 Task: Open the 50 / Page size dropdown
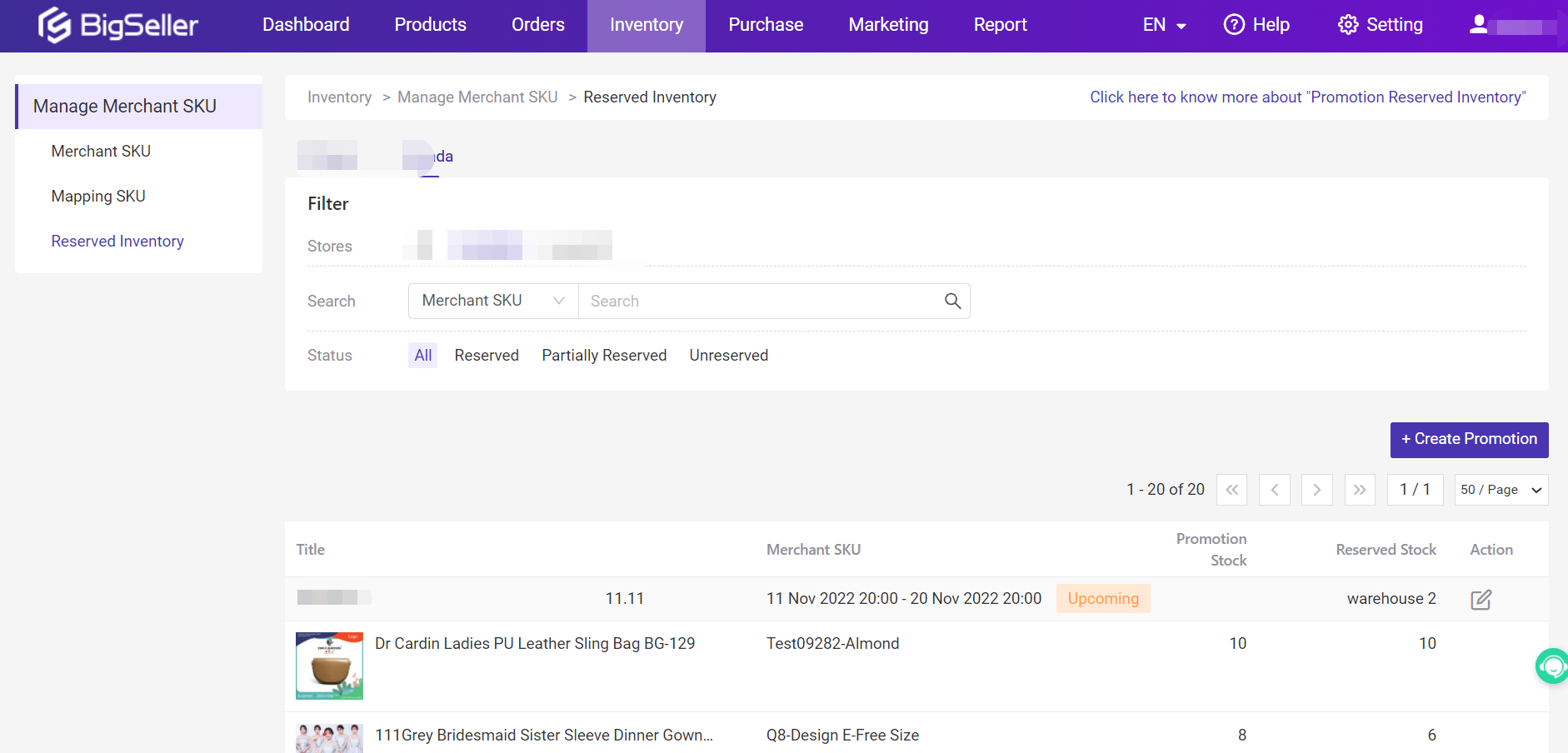click(1501, 490)
